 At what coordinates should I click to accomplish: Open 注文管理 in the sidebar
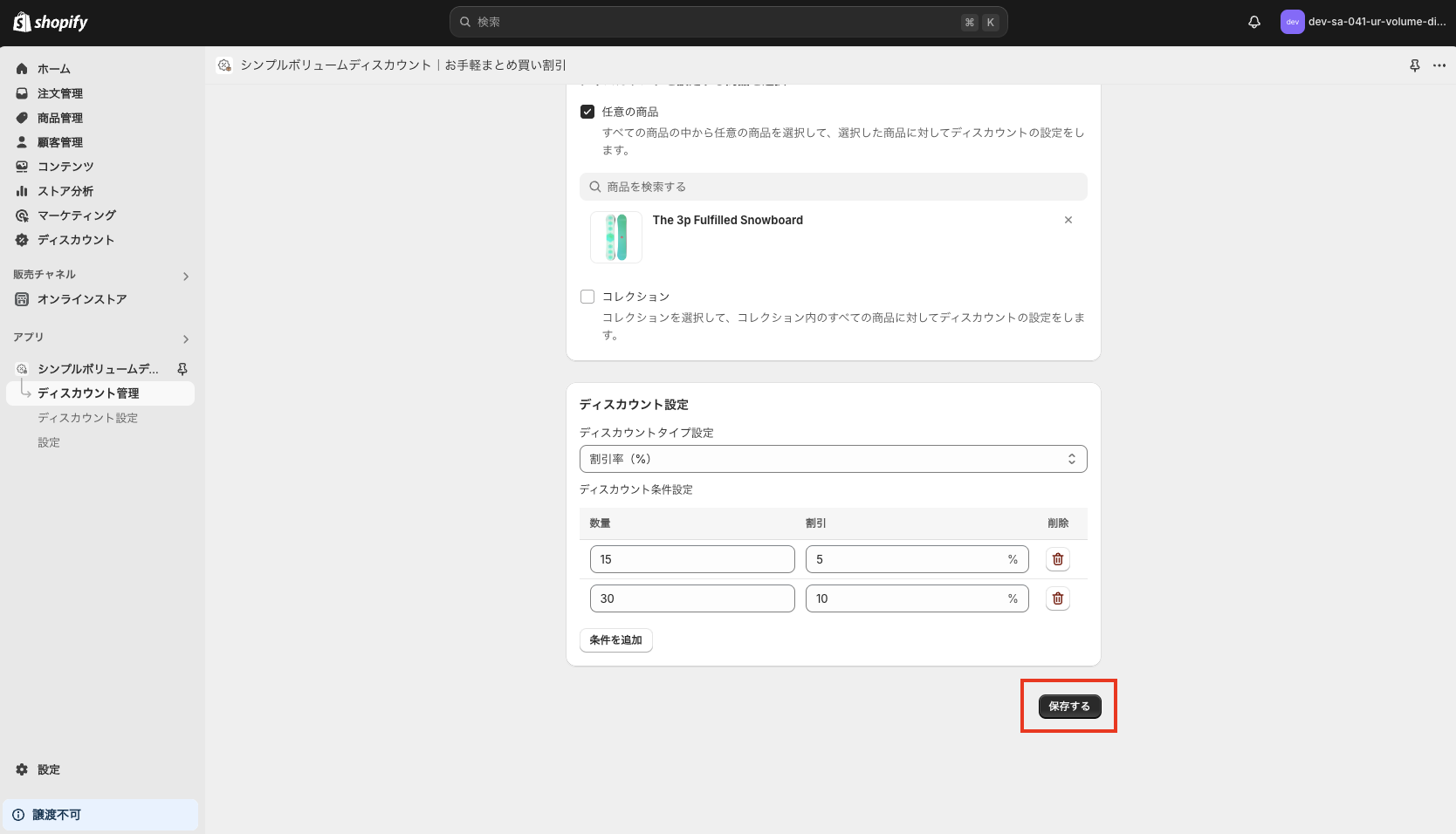click(60, 93)
